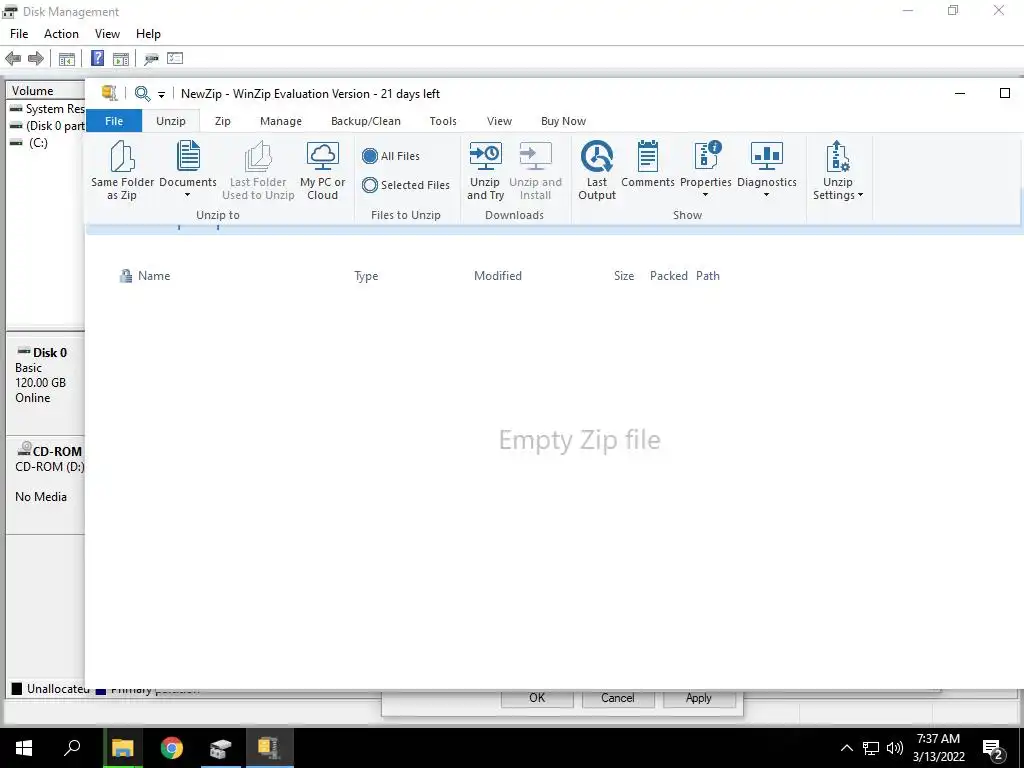Viewport: 1024px width, 768px height.
Task: Click the WinZip search magnifier icon
Action: (142, 93)
